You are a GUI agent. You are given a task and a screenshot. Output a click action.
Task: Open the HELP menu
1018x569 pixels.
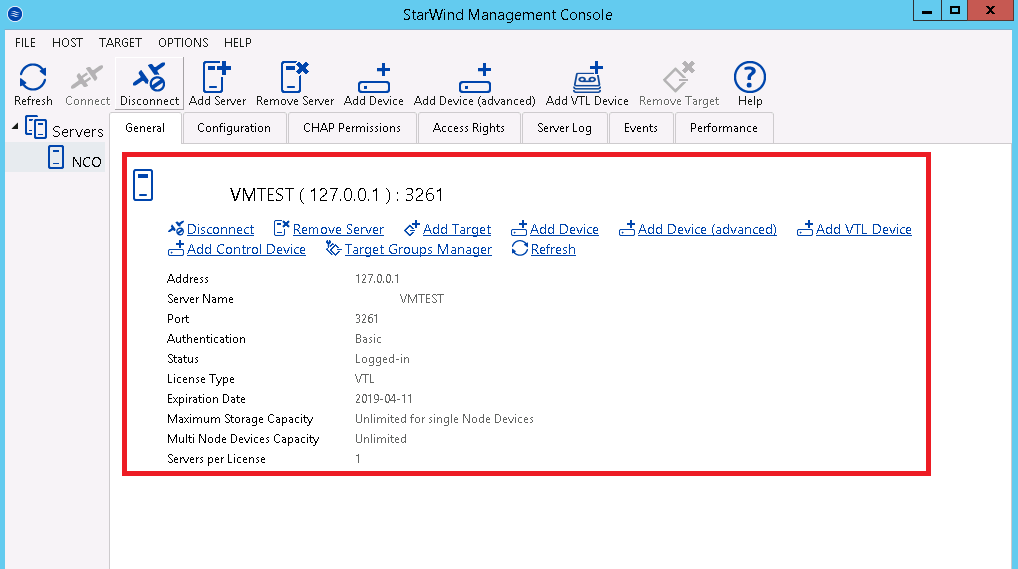pos(238,43)
